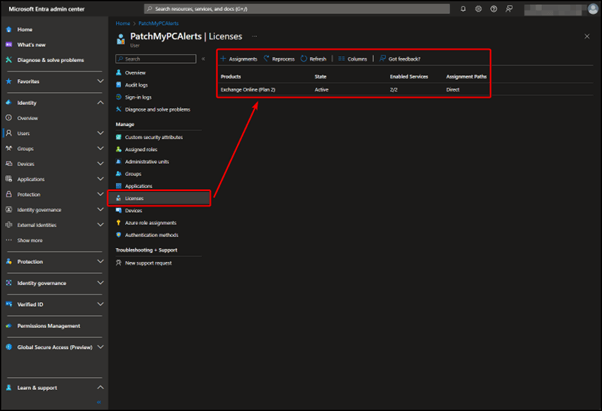Open the ellipsis menu beside Licenses title
Screen dimensions: 602x411
254,36
